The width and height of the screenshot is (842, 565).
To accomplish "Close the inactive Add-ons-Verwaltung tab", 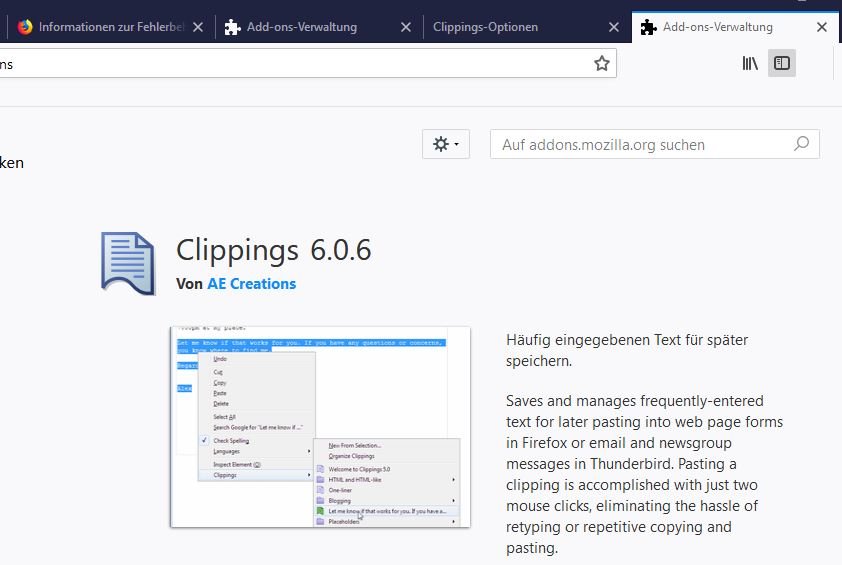I will coord(406,27).
